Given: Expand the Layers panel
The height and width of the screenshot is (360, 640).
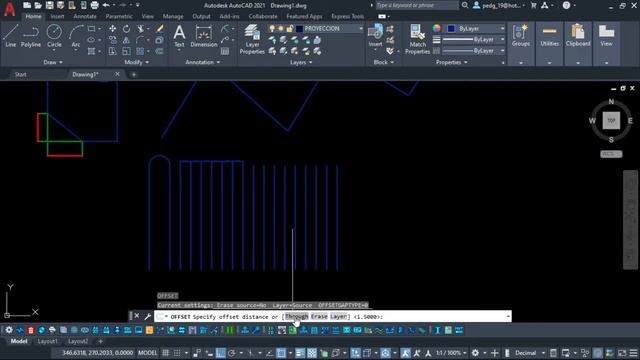Looking at the screenshot, I should pyautogui.click(x=301, y=62).
